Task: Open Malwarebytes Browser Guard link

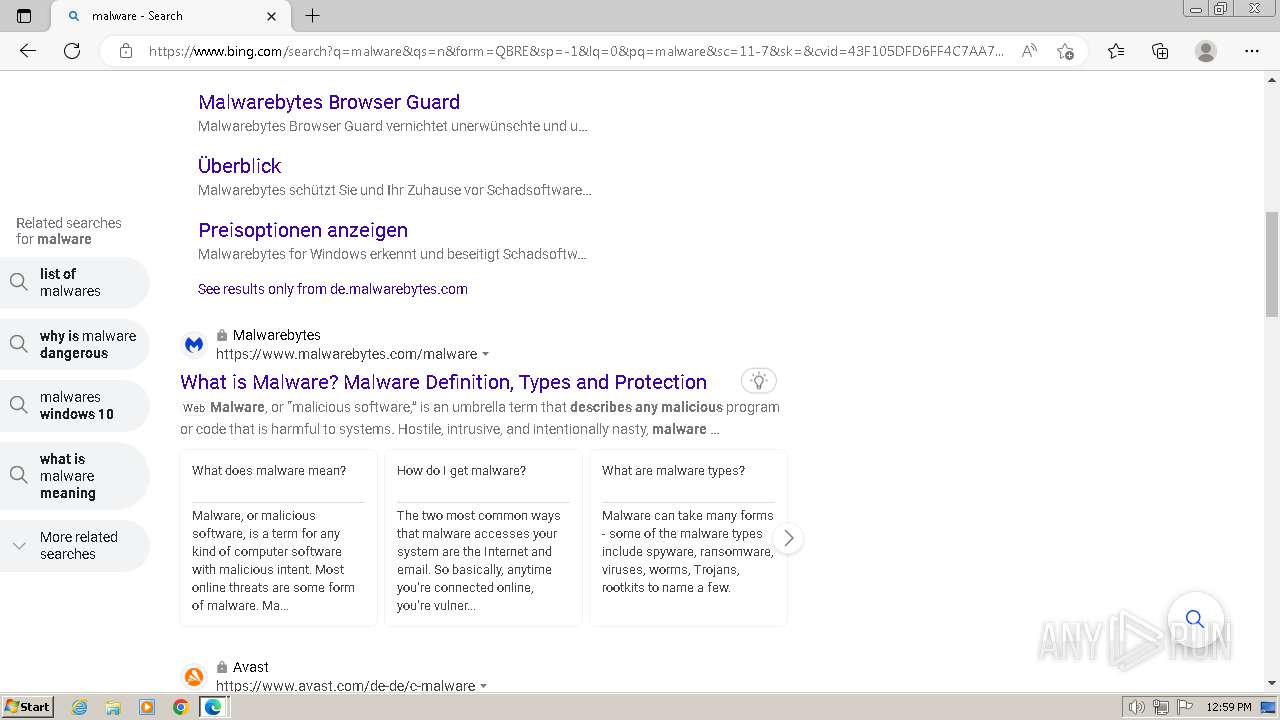Action: (x=329, y=102)
